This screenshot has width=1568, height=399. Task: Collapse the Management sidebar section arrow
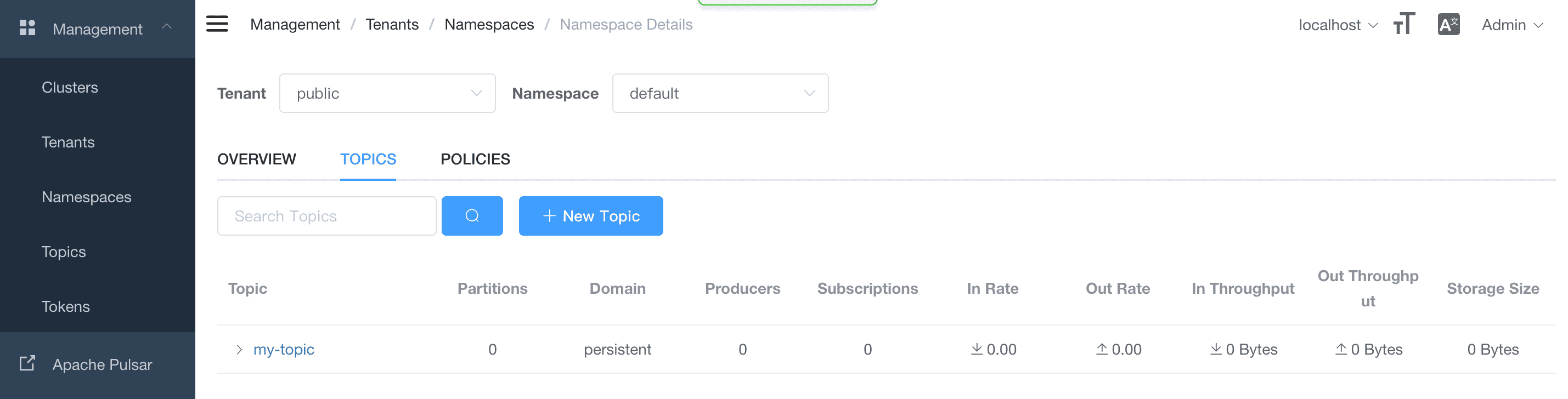click(x=167, y=27)
